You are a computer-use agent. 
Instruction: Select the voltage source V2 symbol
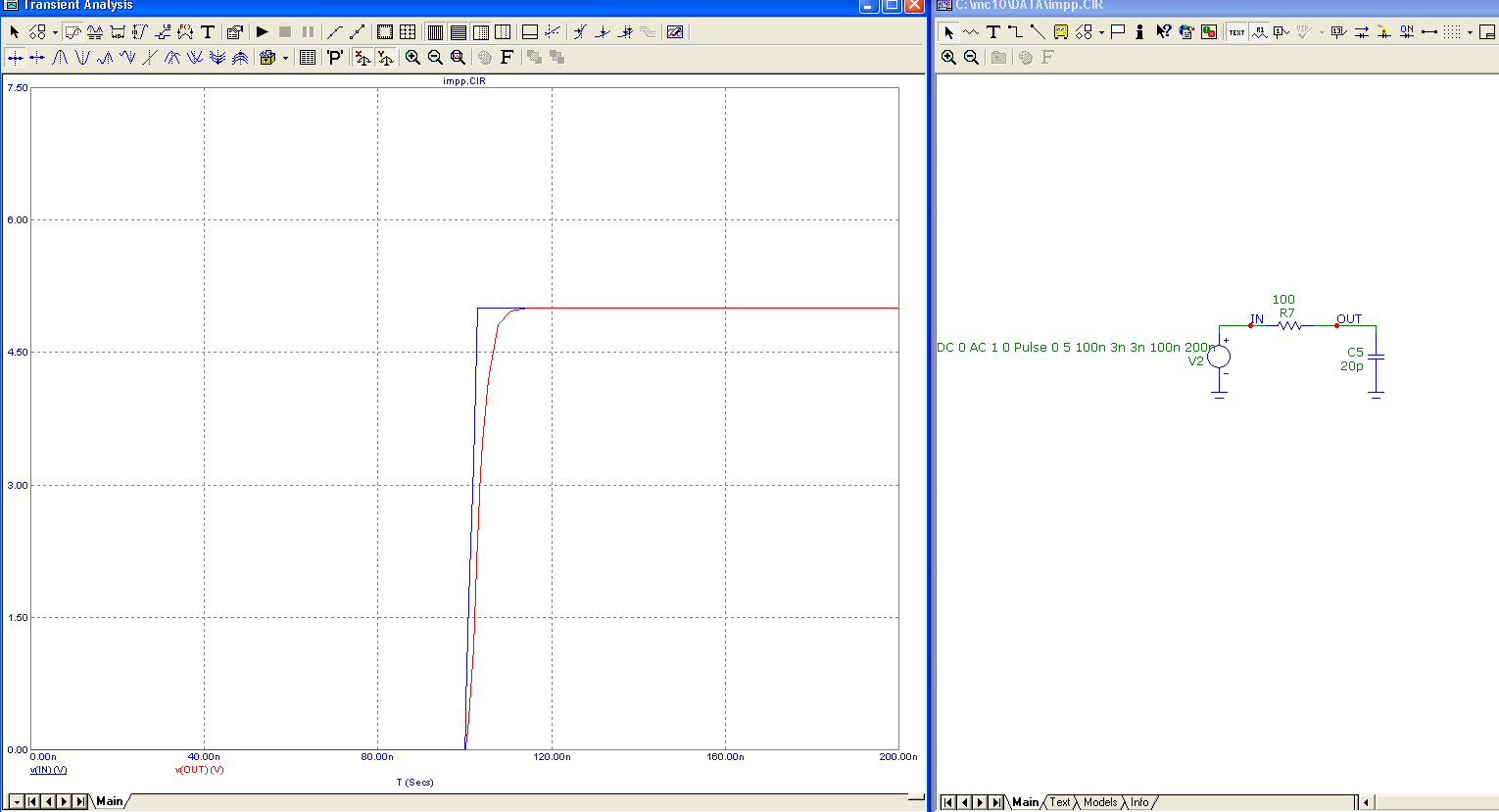point(1219,357)
